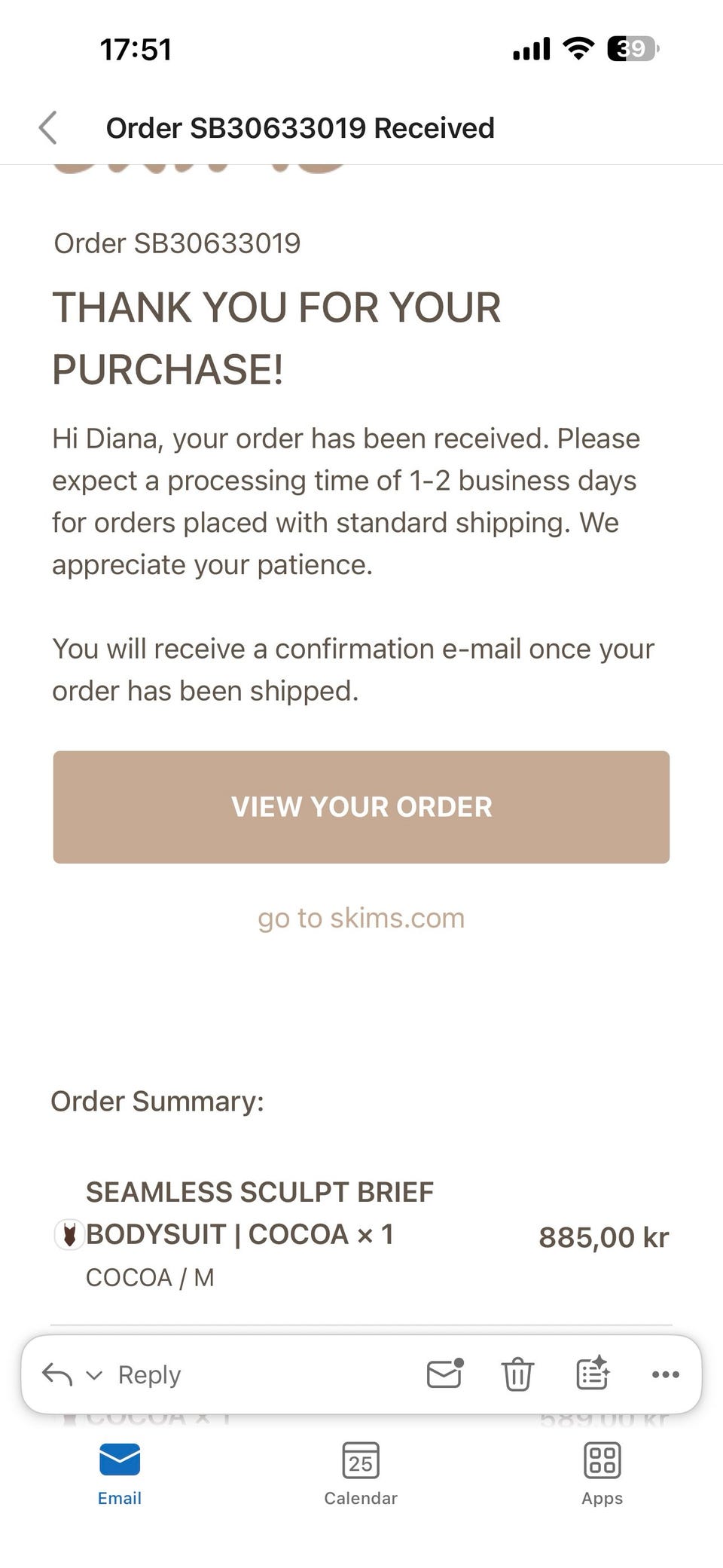
Task: Tap the bodysuit product thumbnail
Action: click(69, 1235)
